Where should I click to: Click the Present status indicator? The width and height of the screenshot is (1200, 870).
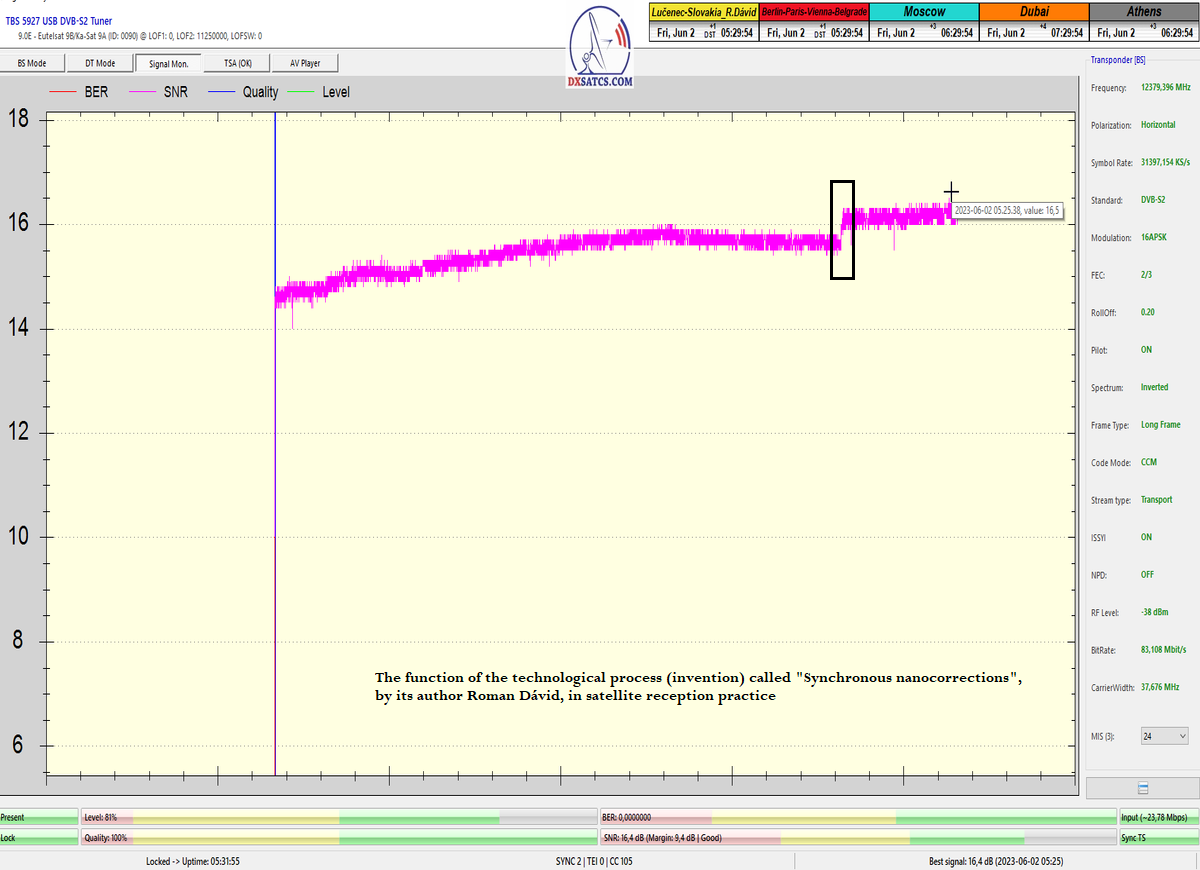pos(39,817)
